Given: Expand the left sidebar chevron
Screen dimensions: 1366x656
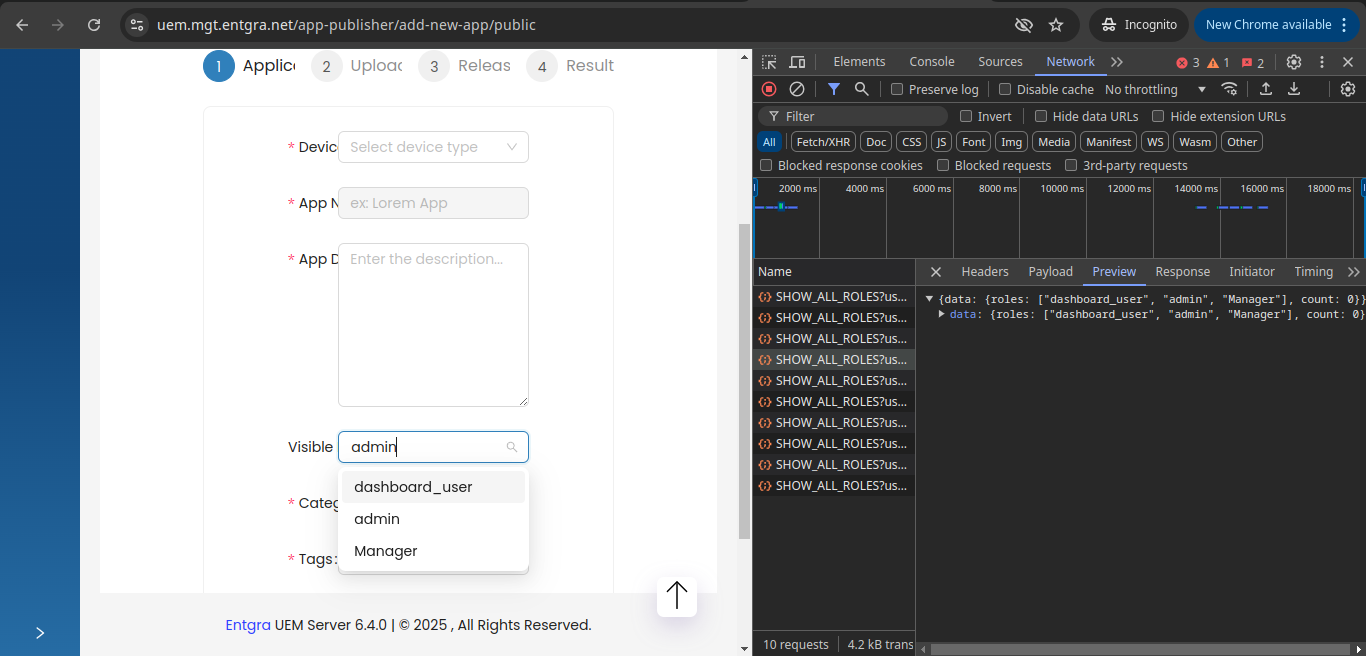Looking at the screenshot, I should pyautogui.click(x=40, y=633).
